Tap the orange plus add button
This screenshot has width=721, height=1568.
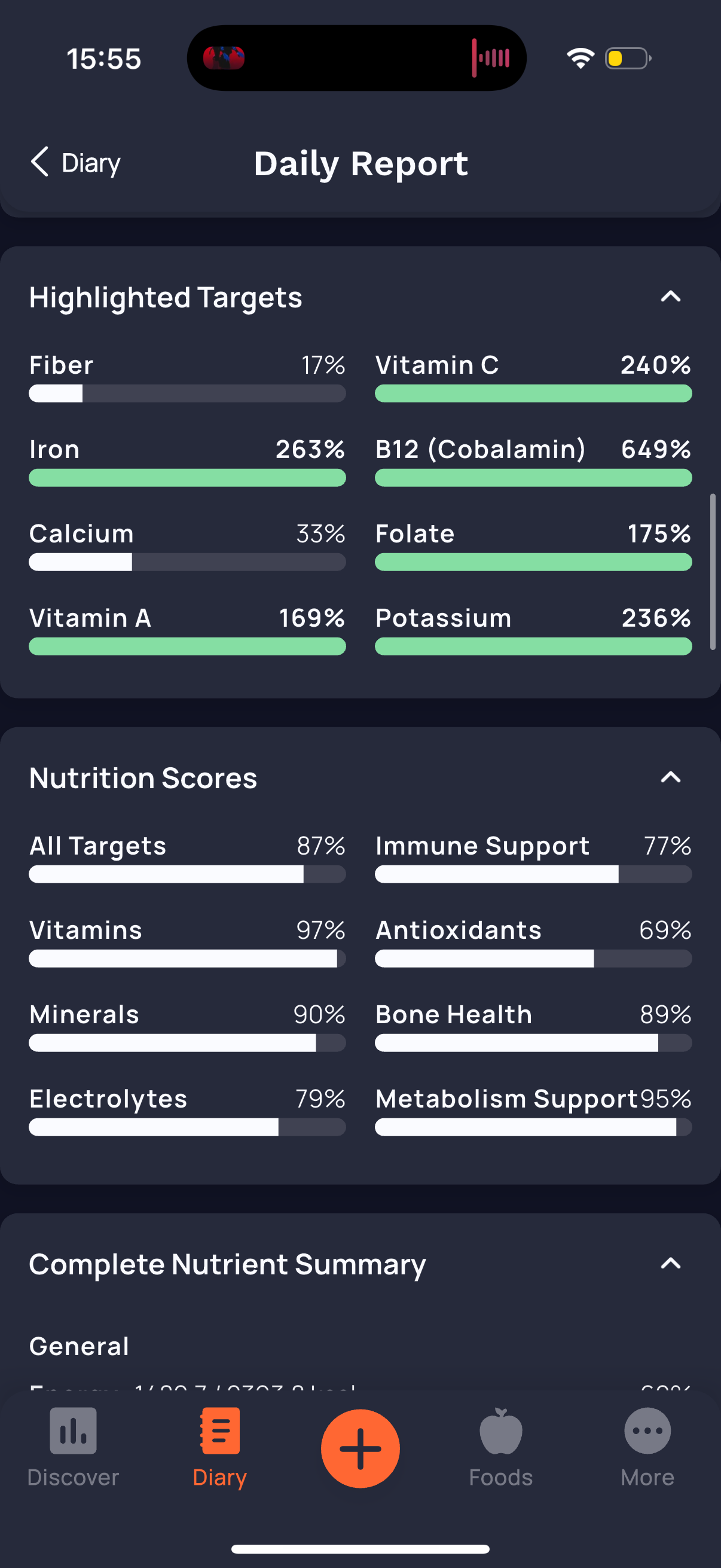360,1448
